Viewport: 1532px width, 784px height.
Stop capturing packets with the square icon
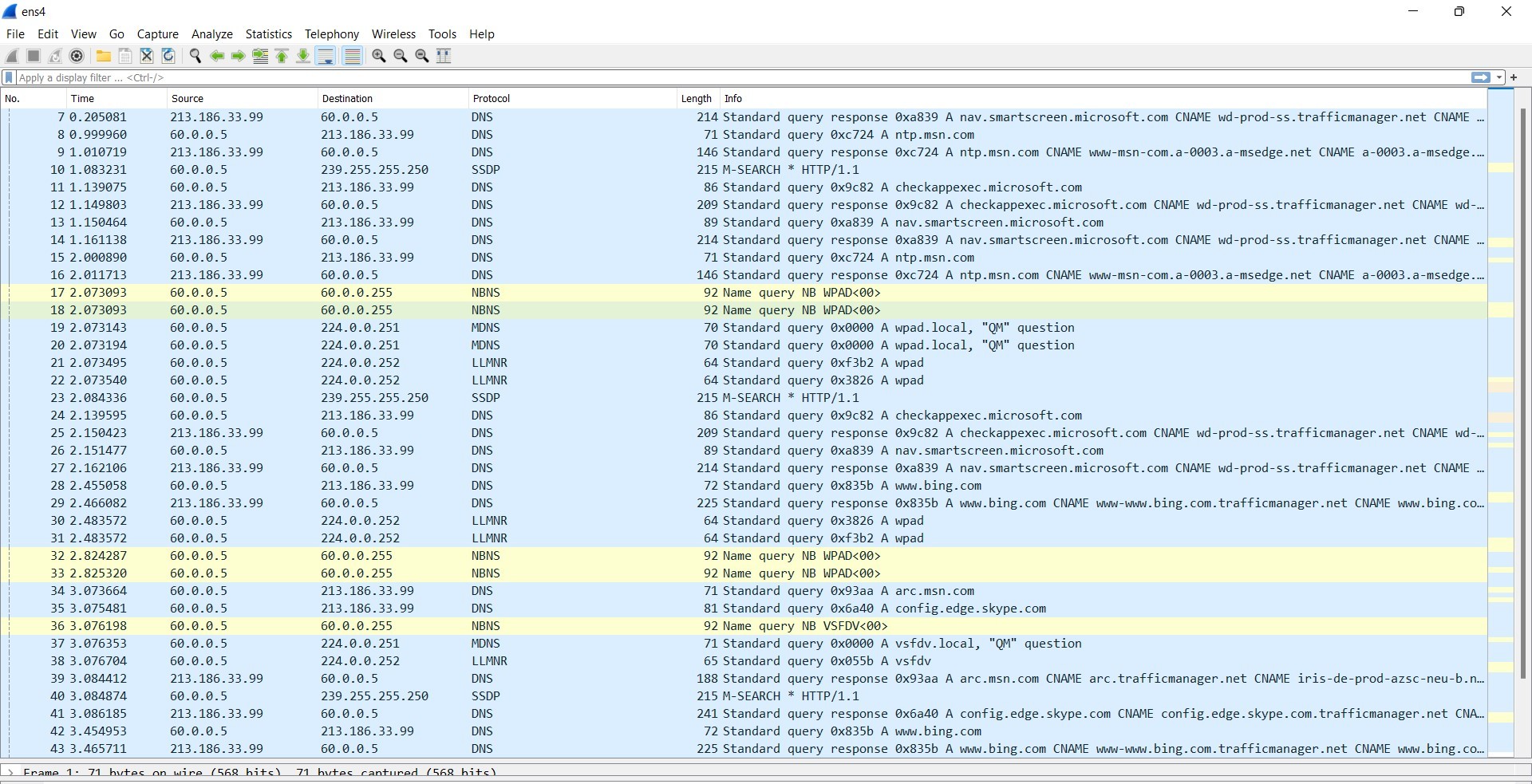point(34,56)
